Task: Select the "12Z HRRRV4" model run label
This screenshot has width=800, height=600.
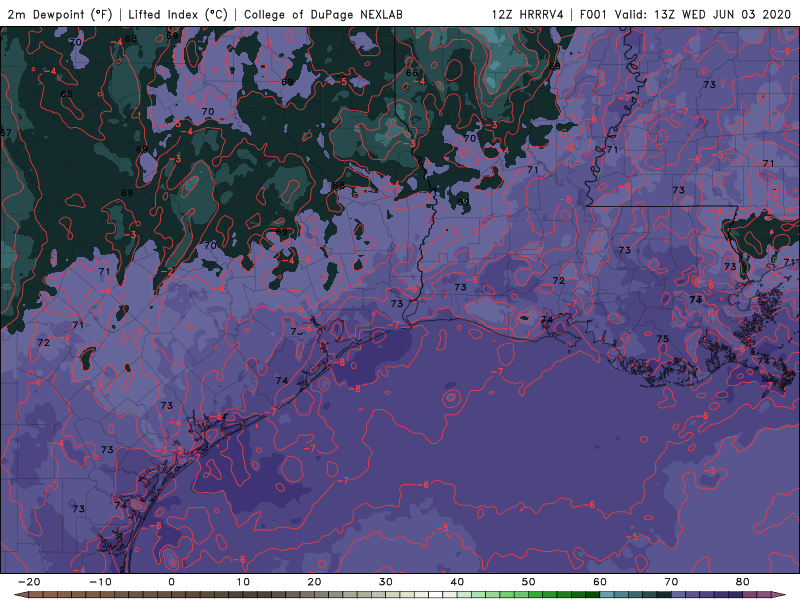Action: pos(528,14)
